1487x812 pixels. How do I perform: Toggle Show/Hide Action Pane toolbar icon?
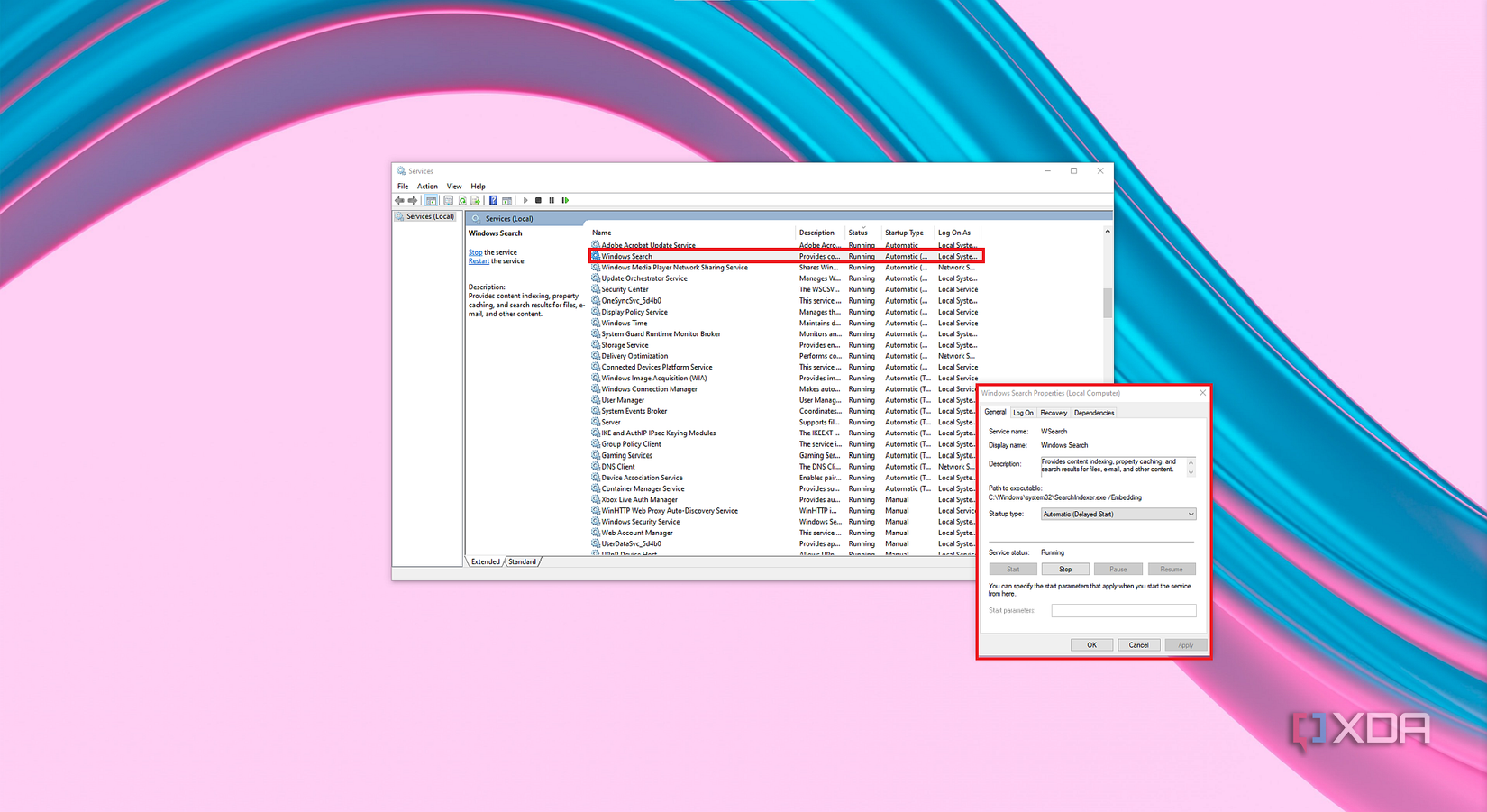pyautogui.click(x=506, y=200)
